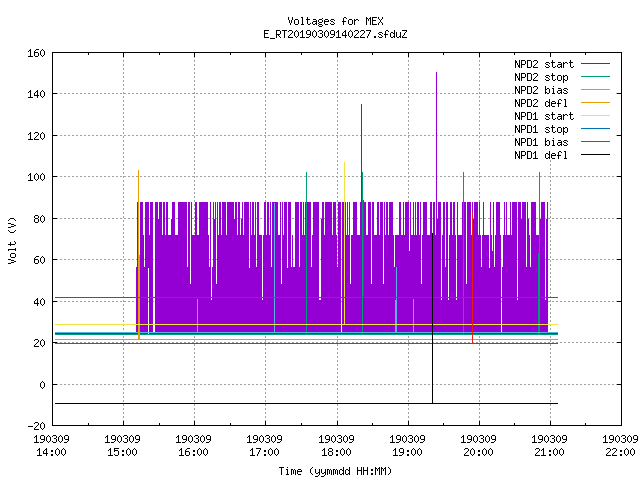Click the 190309 15:00 x-axis tick label
The image size is (640, 480).
pyautogui.click(x=122, y=446)
